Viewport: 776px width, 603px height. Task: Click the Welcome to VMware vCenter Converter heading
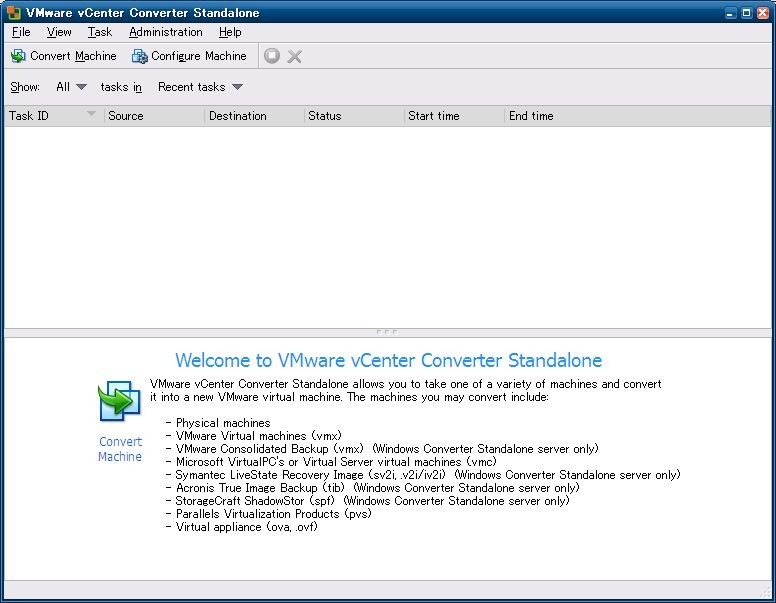click(388, 360)
